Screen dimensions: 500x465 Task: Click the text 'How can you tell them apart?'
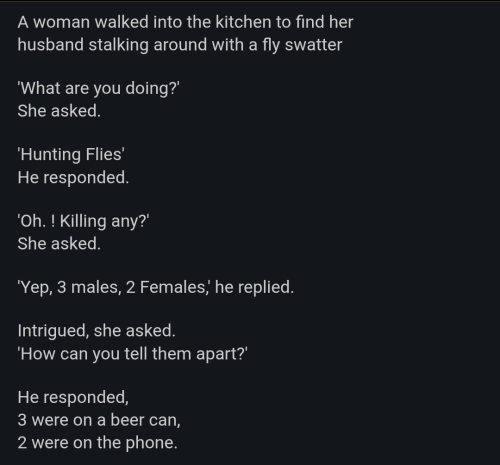(132, 354)
